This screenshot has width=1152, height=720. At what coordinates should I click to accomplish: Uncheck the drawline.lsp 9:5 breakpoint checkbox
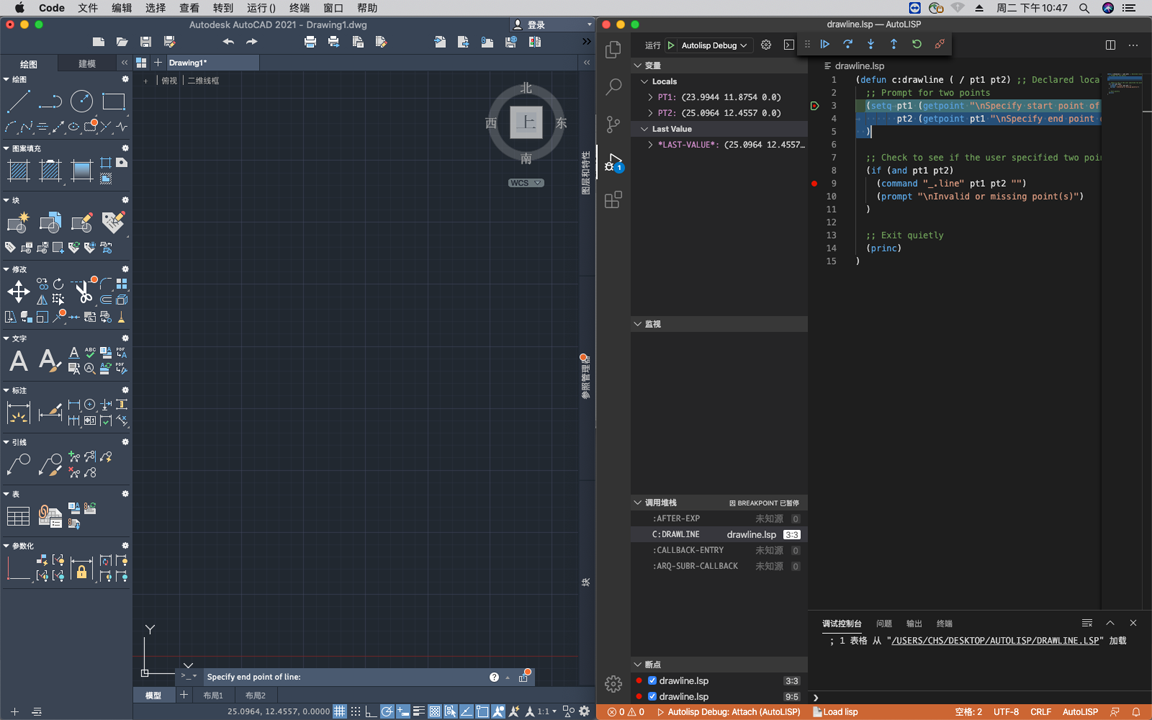click(652, 697)
